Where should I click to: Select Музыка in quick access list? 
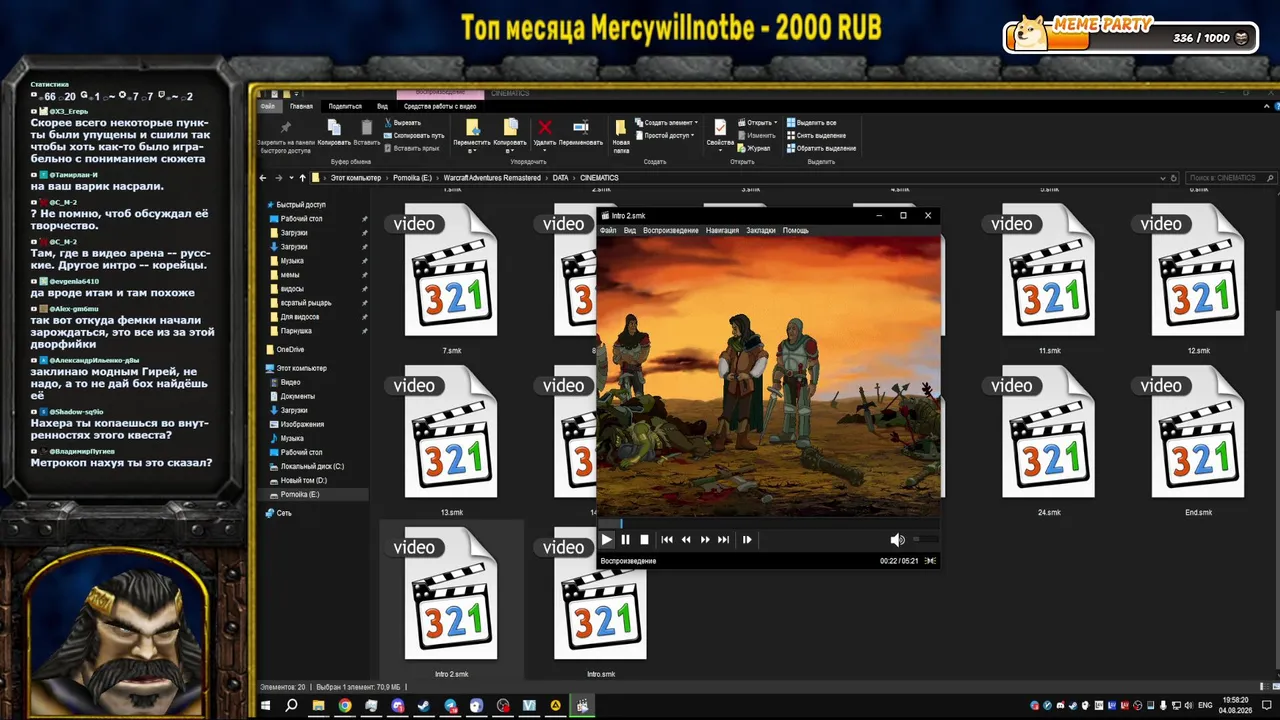tap(292, 261)
